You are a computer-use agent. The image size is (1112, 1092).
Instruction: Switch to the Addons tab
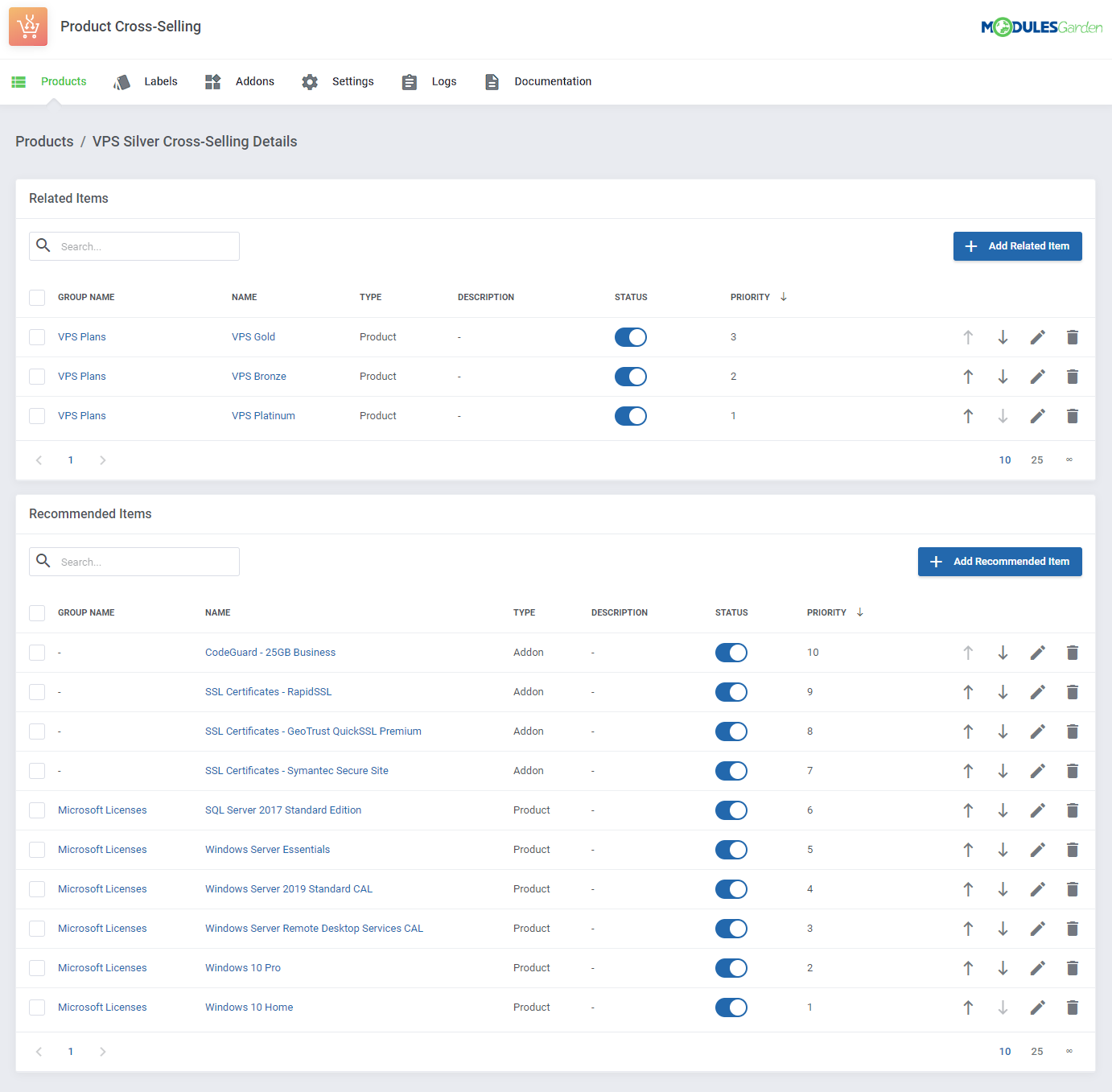pyautogui.click(x=239, y=81)
